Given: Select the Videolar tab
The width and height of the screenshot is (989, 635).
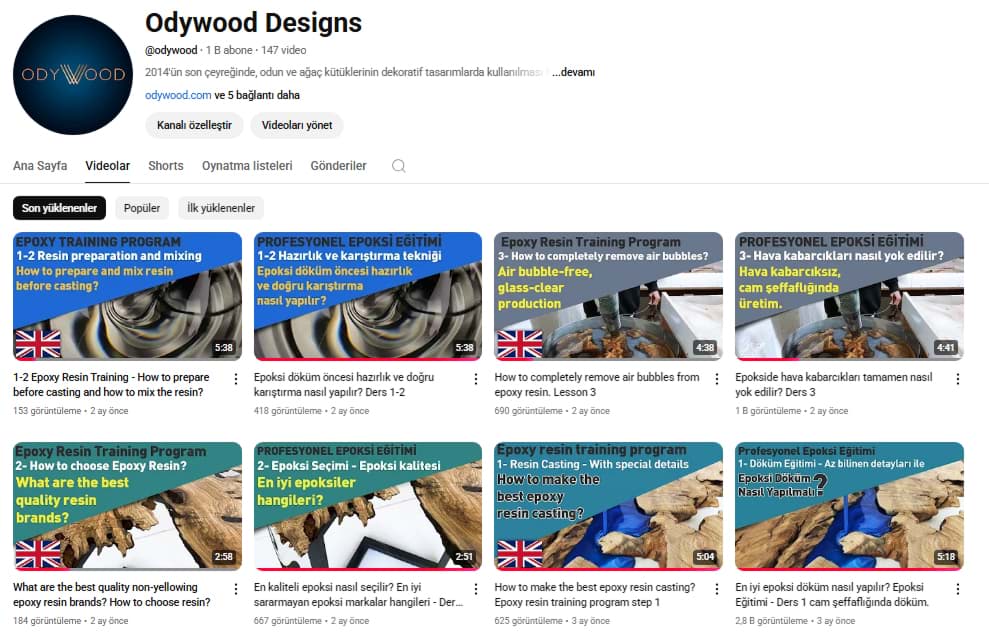Looking at the screenshot, I should click(x=107, y=166).
